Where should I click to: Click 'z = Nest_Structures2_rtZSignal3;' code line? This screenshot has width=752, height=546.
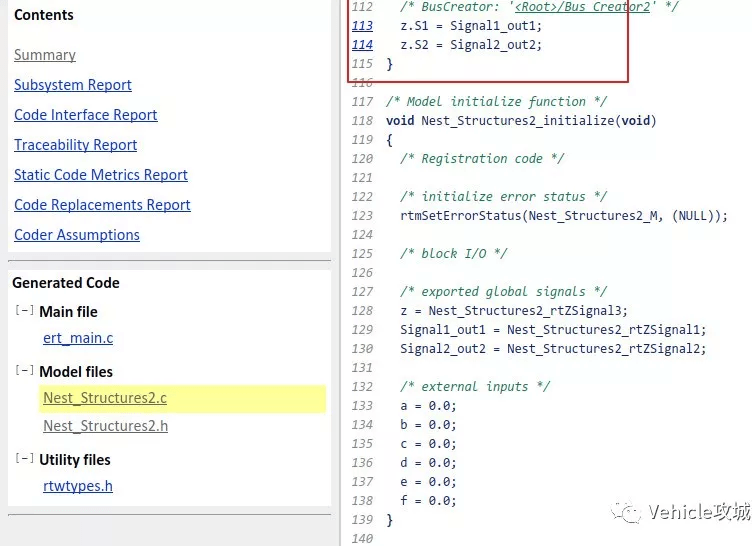514,310
